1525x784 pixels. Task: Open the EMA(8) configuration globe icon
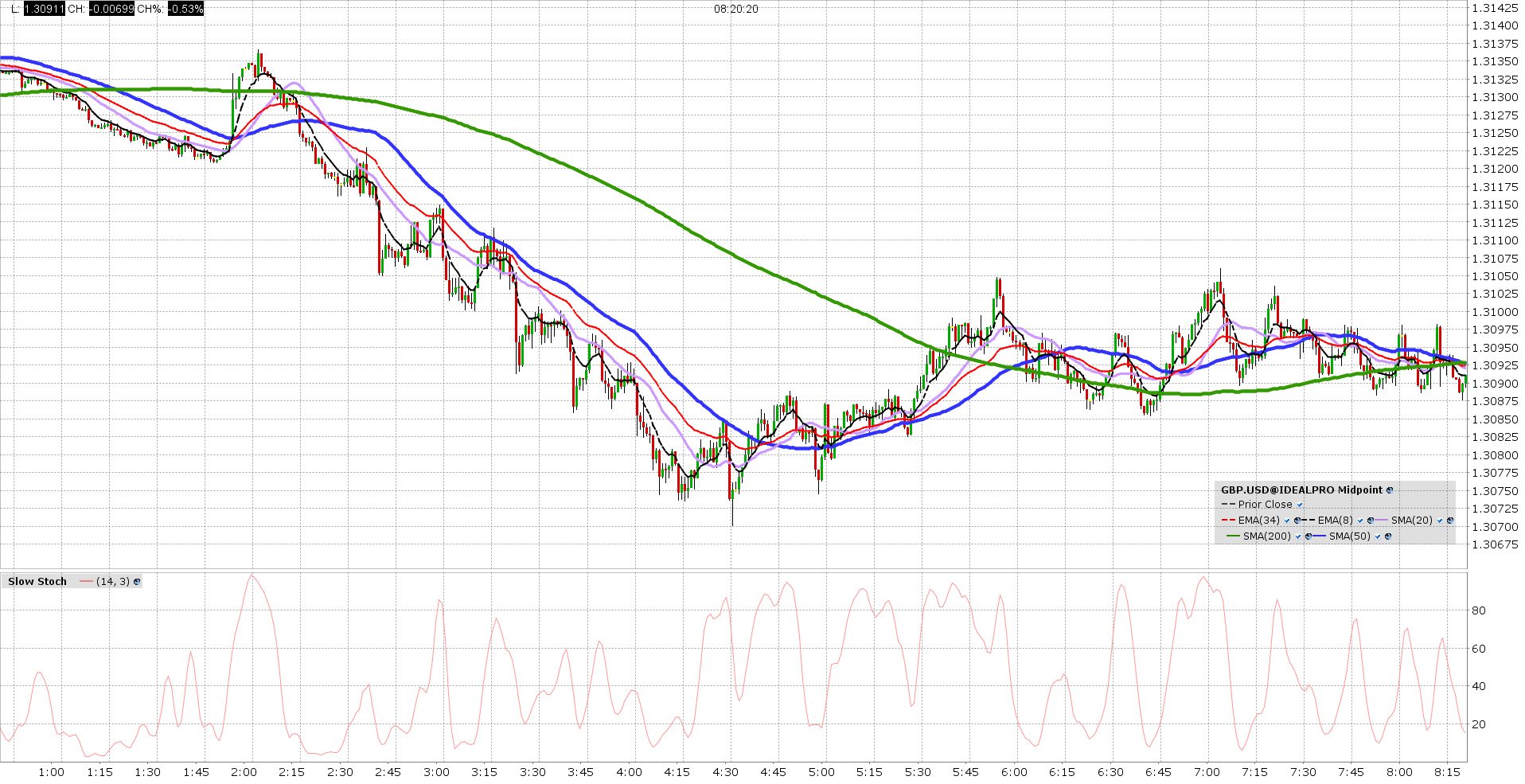[x=1371, y=521]
